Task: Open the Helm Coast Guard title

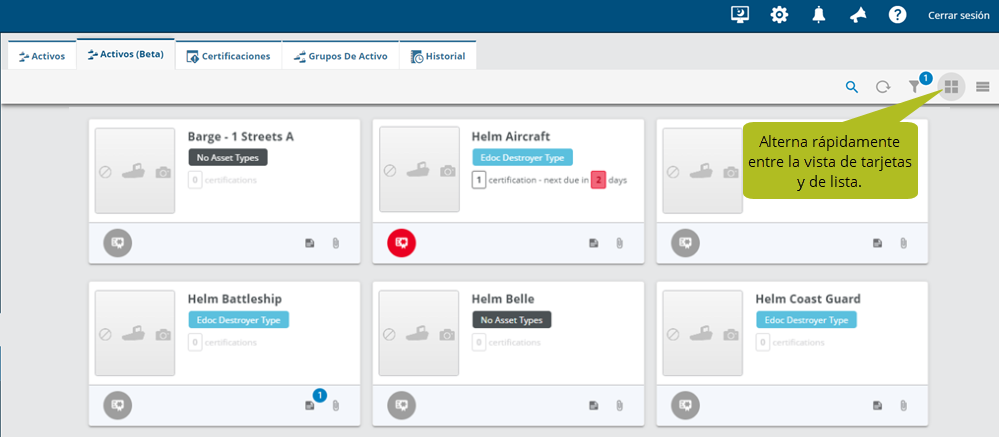Action: 808,299
